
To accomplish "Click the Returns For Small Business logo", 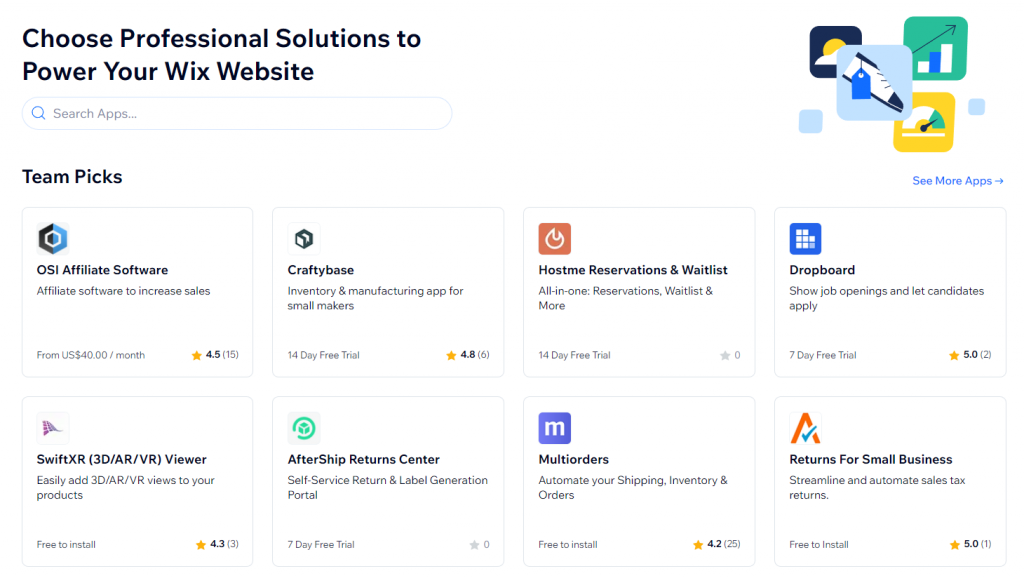I will [x=805, y=428].
